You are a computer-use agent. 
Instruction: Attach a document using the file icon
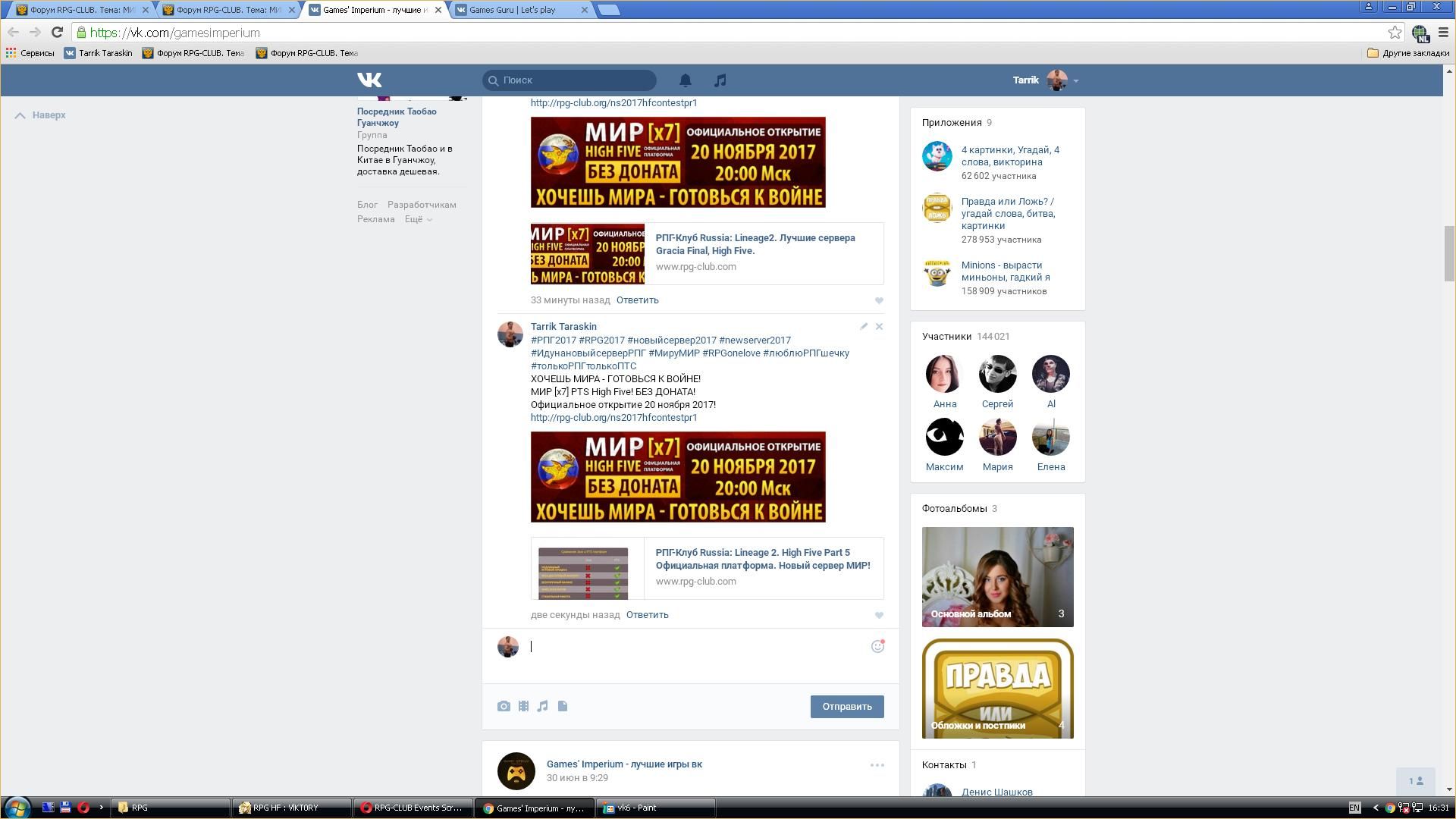(563, 706)
